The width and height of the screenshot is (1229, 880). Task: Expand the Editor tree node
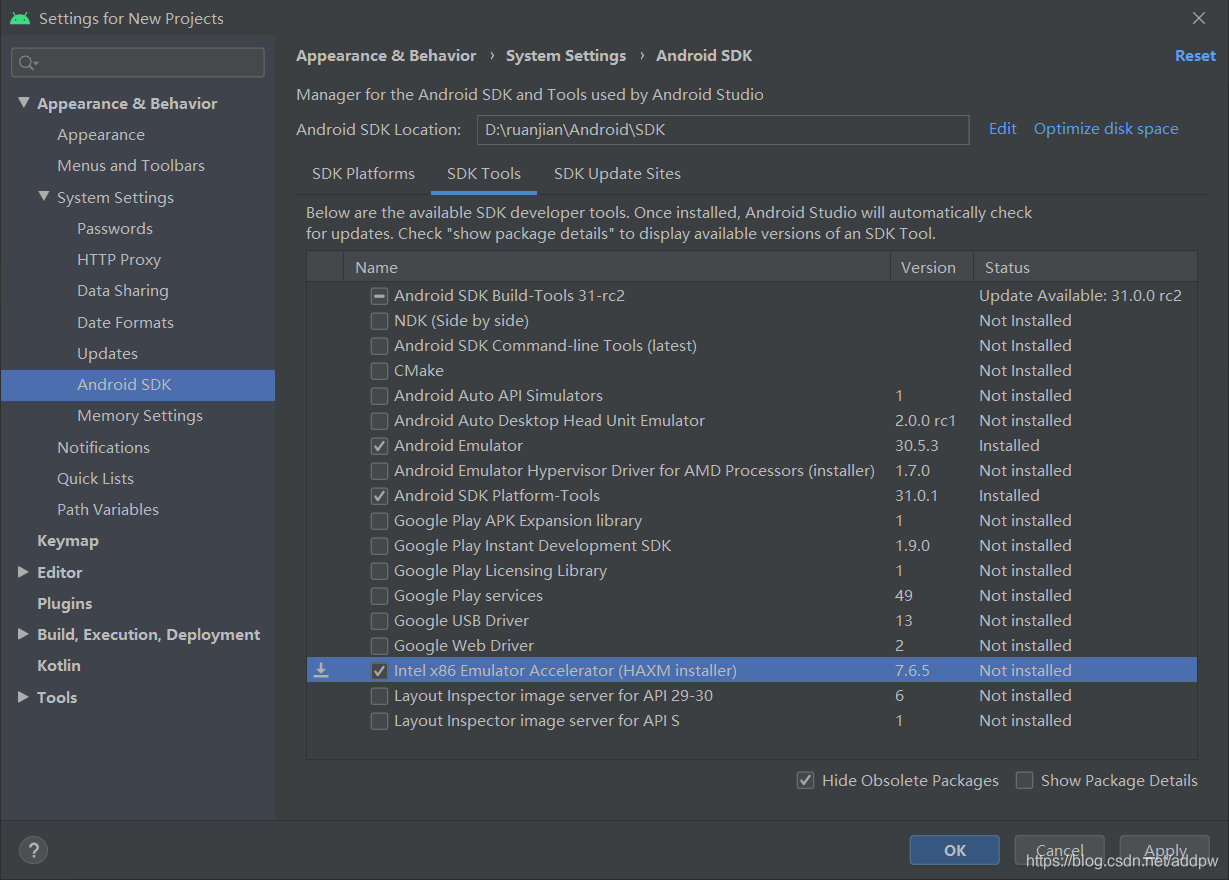(x=23, y=572)
